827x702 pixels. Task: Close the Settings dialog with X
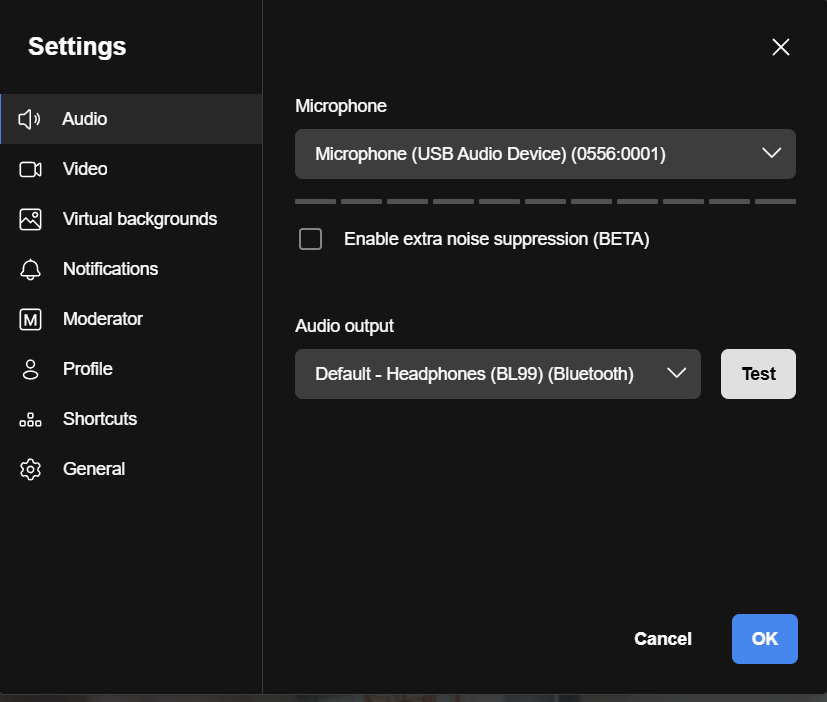(781, 47)
